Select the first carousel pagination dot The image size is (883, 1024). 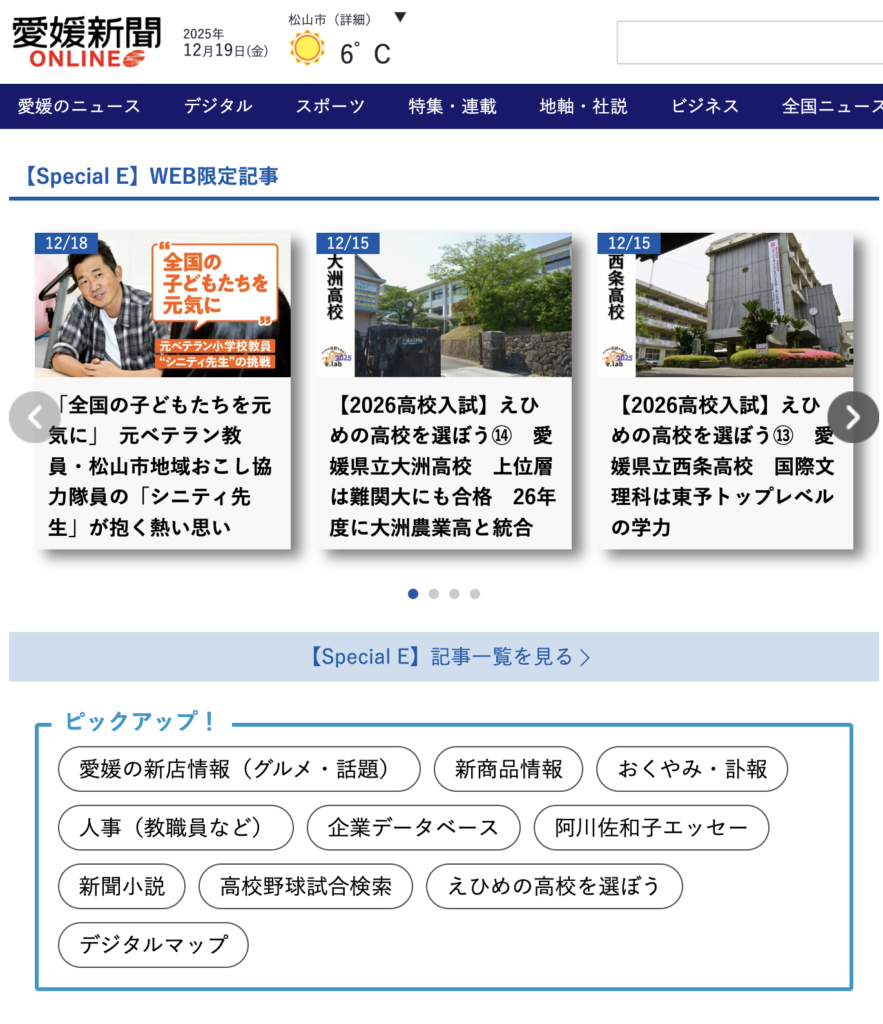pyautogui.click(x=413, y=594)
